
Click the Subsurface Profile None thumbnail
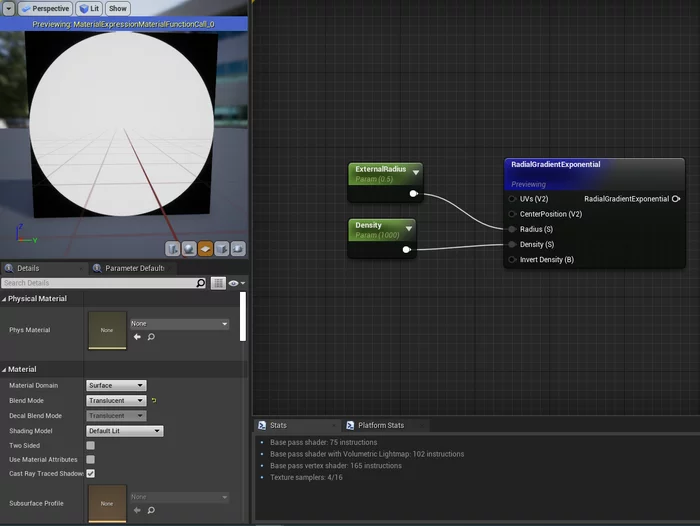(107, 503)
